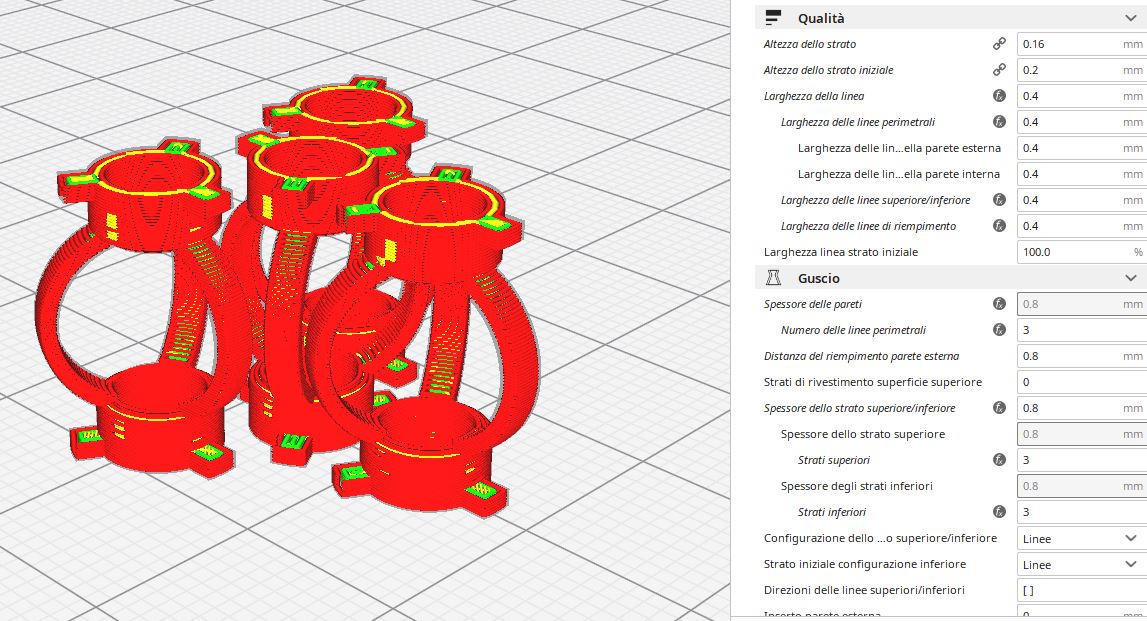Image resolution: width=1147 pixels, height=621 pixels.
Task: Click Direzioni delle linee superiori/inferiori label
Action: [x=864, y=590]
